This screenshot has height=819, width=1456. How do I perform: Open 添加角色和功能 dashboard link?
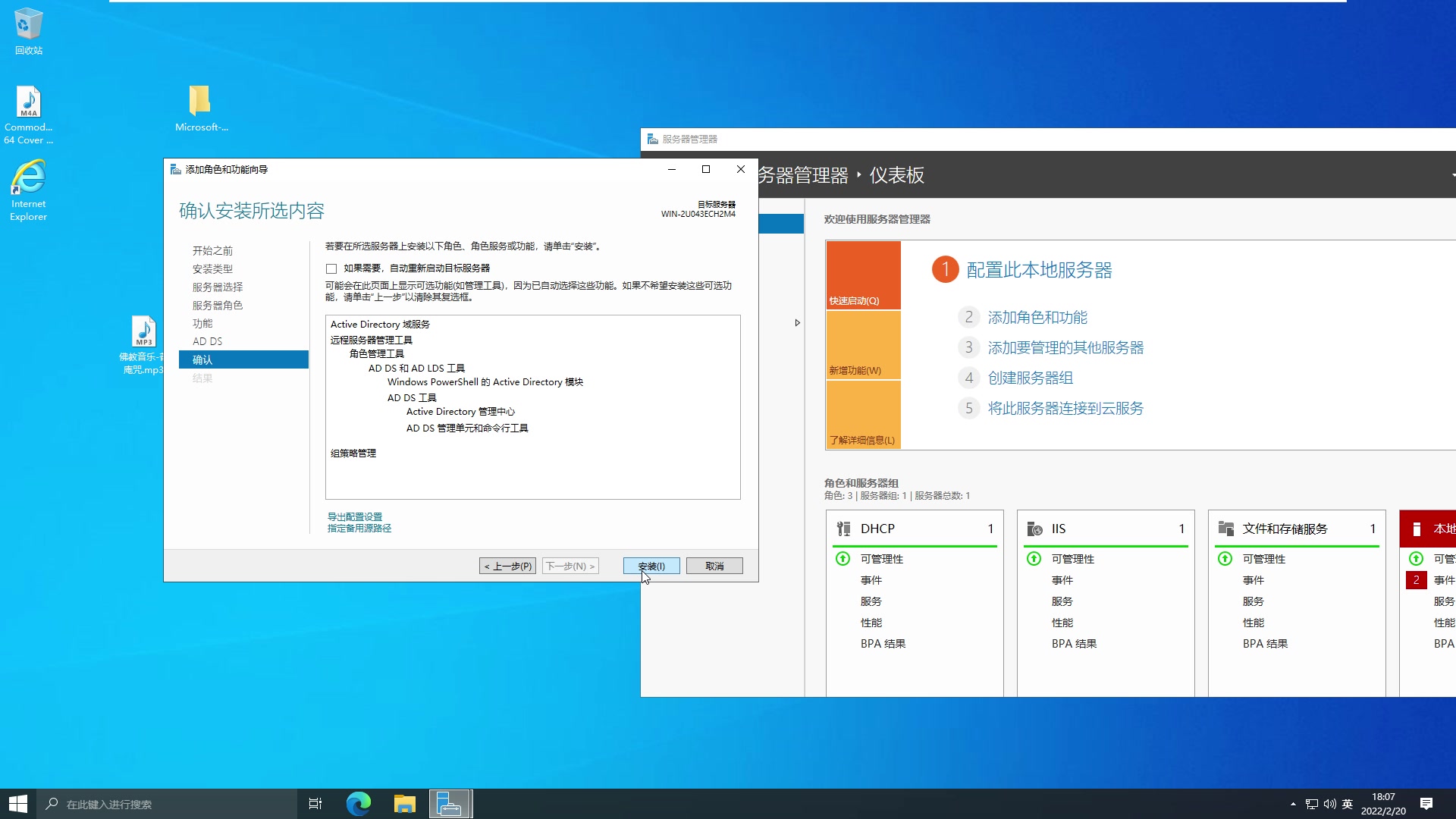(x=1037, y=318)
